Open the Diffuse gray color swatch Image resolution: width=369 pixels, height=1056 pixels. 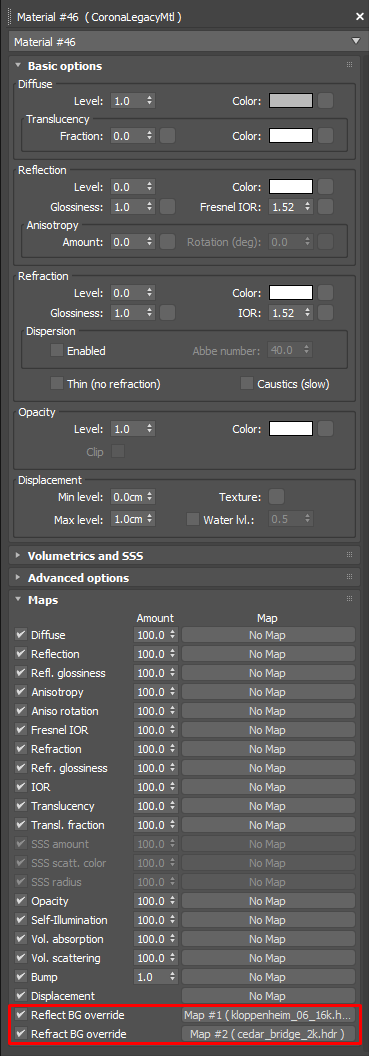tap(291, 101)
